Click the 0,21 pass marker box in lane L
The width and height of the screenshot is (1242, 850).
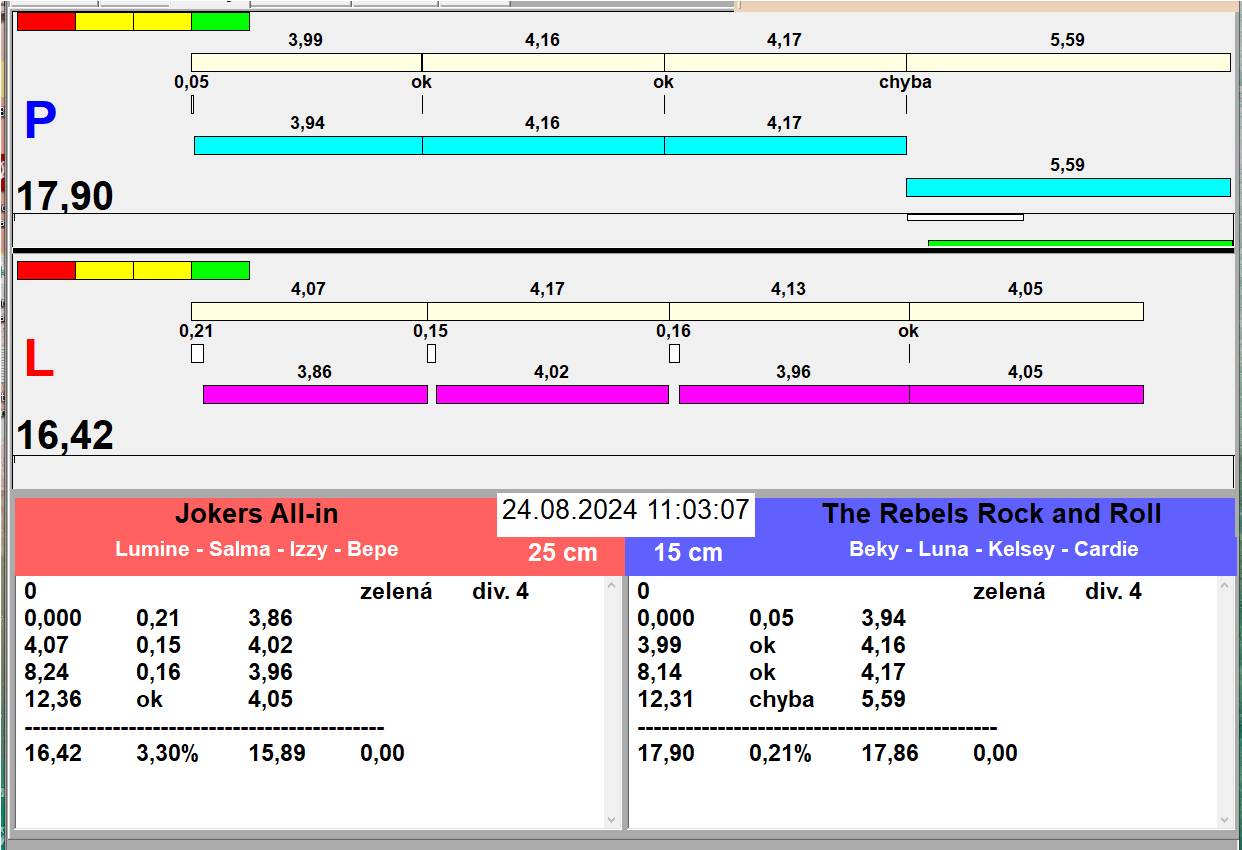(197, 353)
